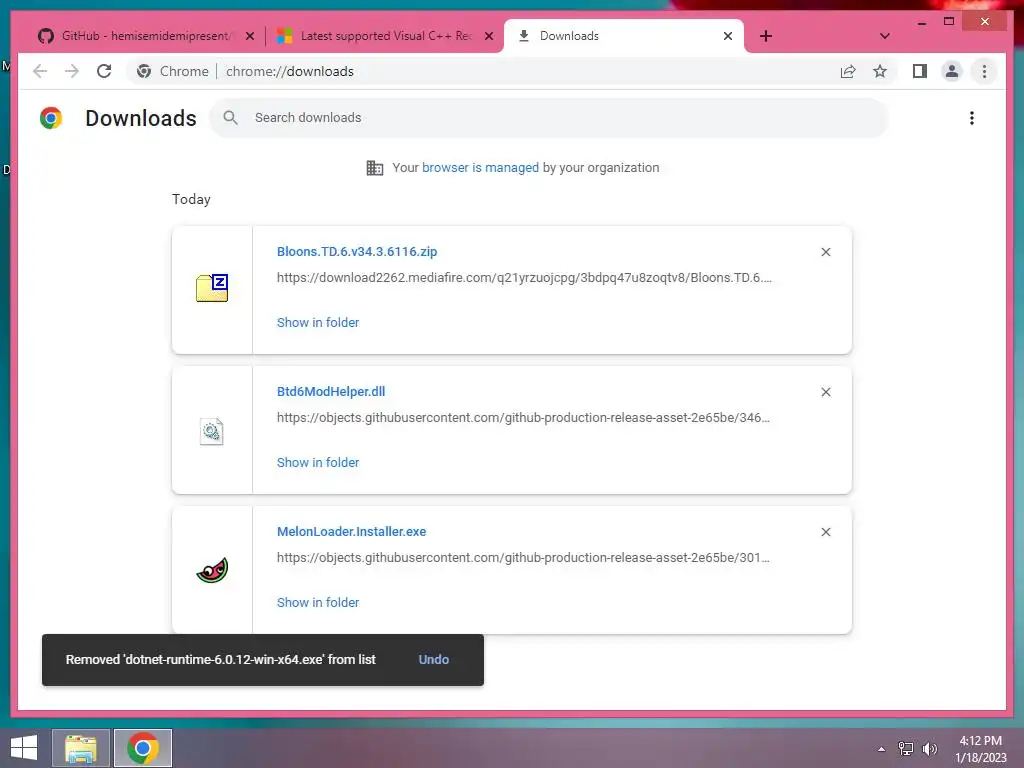
Task: Click the Btd6ModHelper githubusercontent URL
Action: point(523,417)
